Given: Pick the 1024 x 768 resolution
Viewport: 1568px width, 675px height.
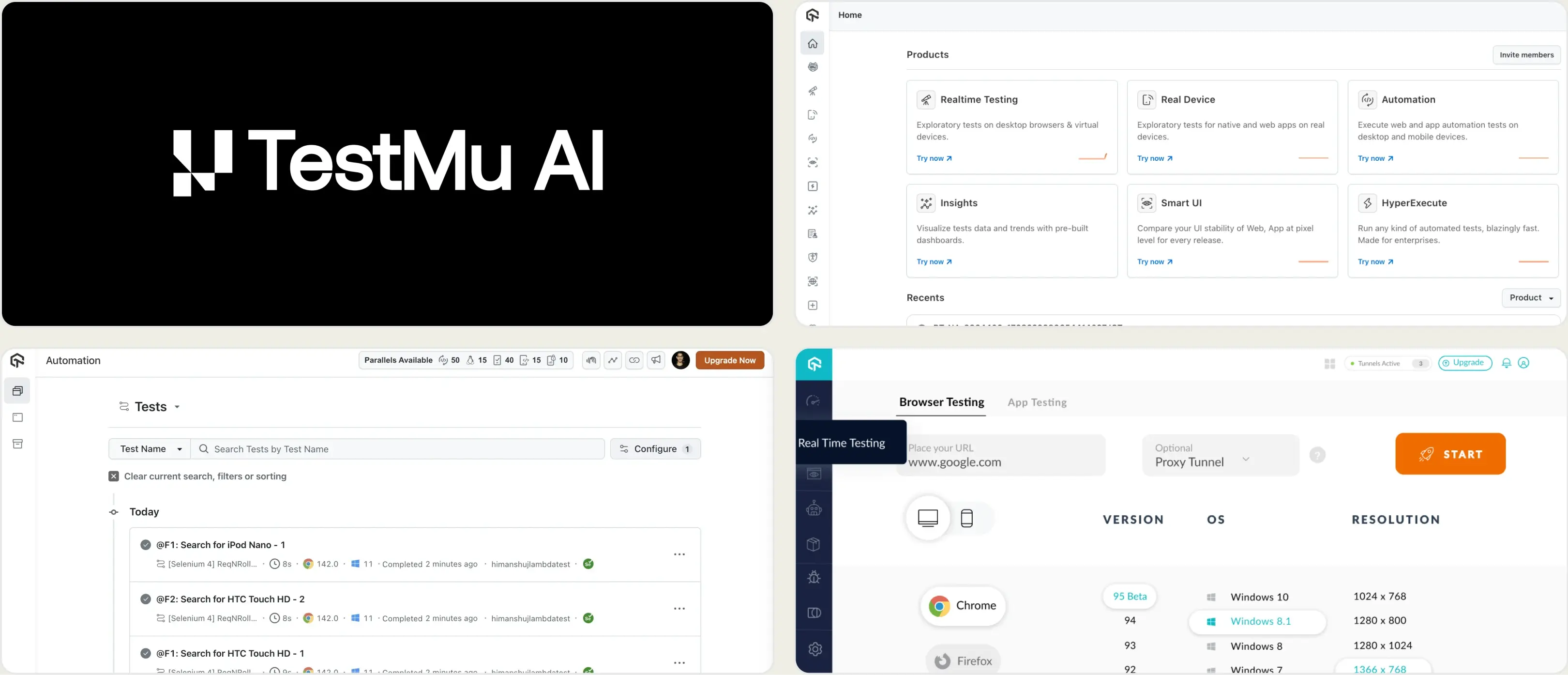Looking at the screenshot, I should coord(1379,596).
